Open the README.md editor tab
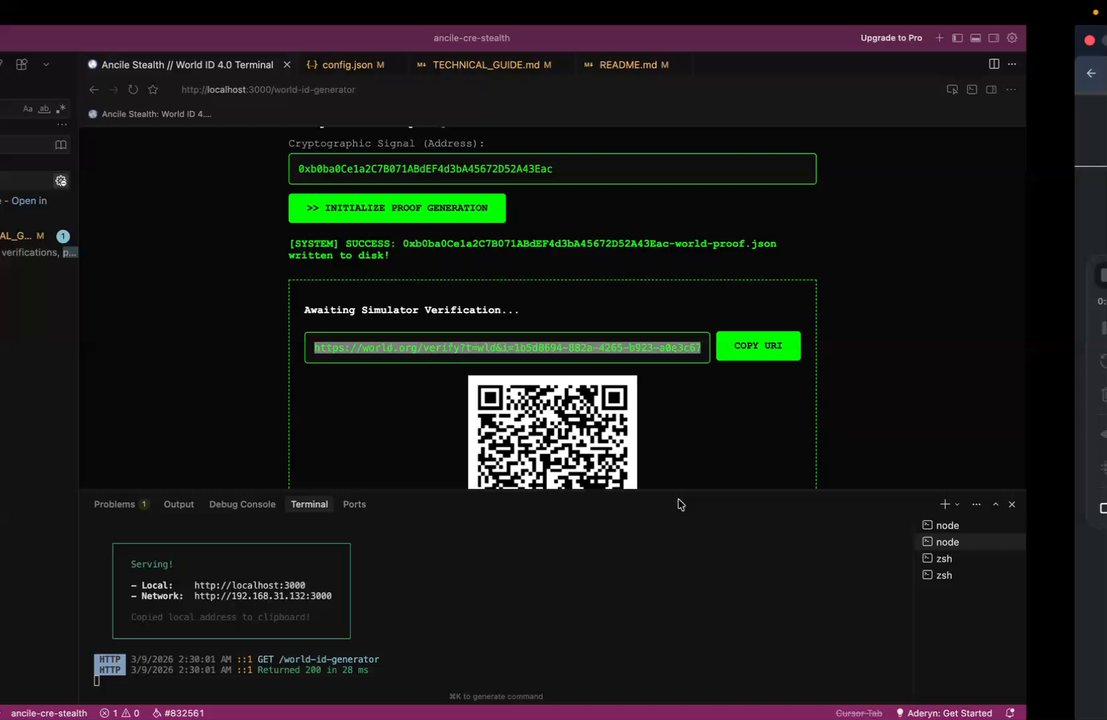1107x720 pixels. pyautogui.click(x=627, y=64)
